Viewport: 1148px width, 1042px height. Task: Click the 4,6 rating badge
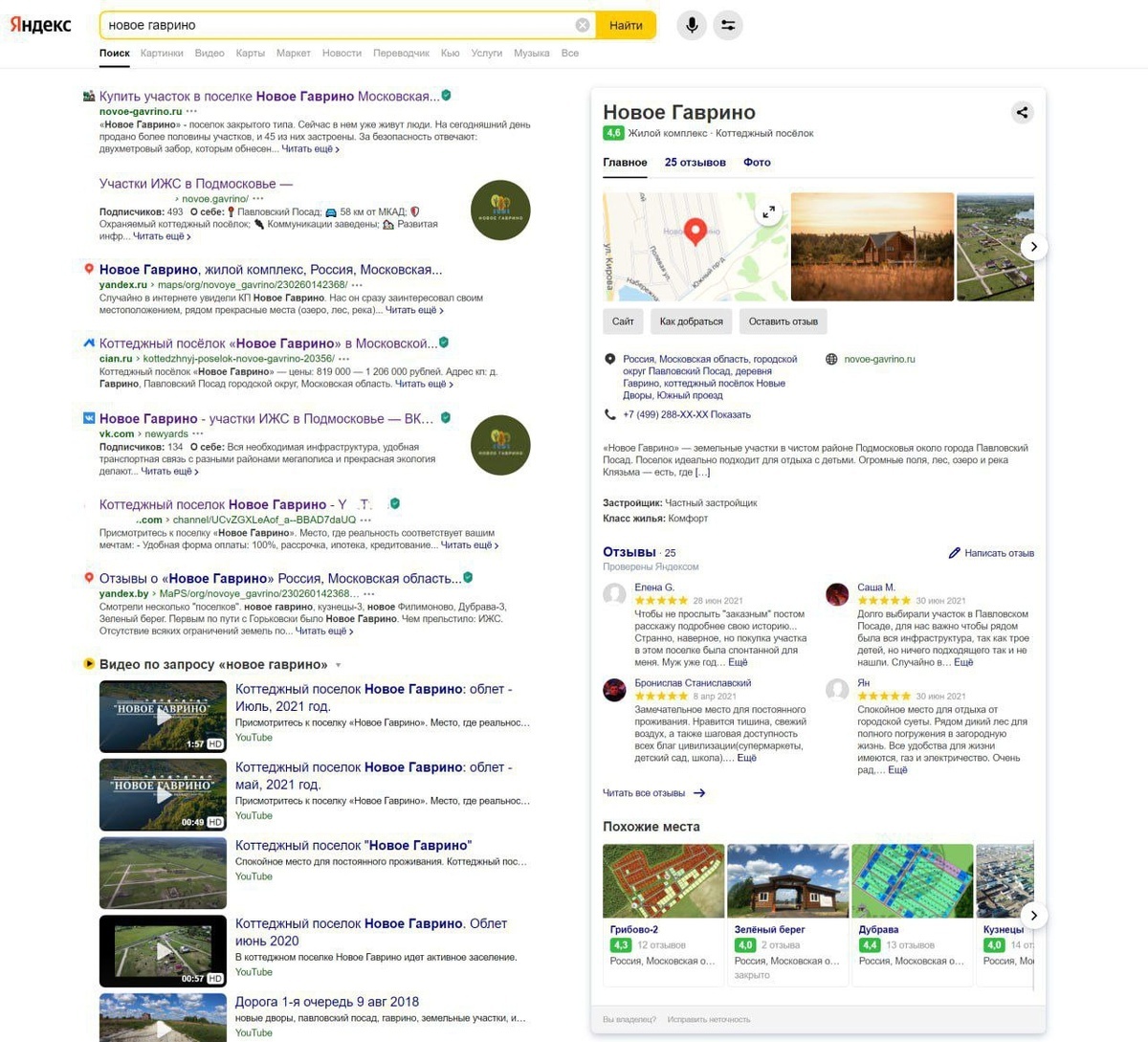[613, 133]
